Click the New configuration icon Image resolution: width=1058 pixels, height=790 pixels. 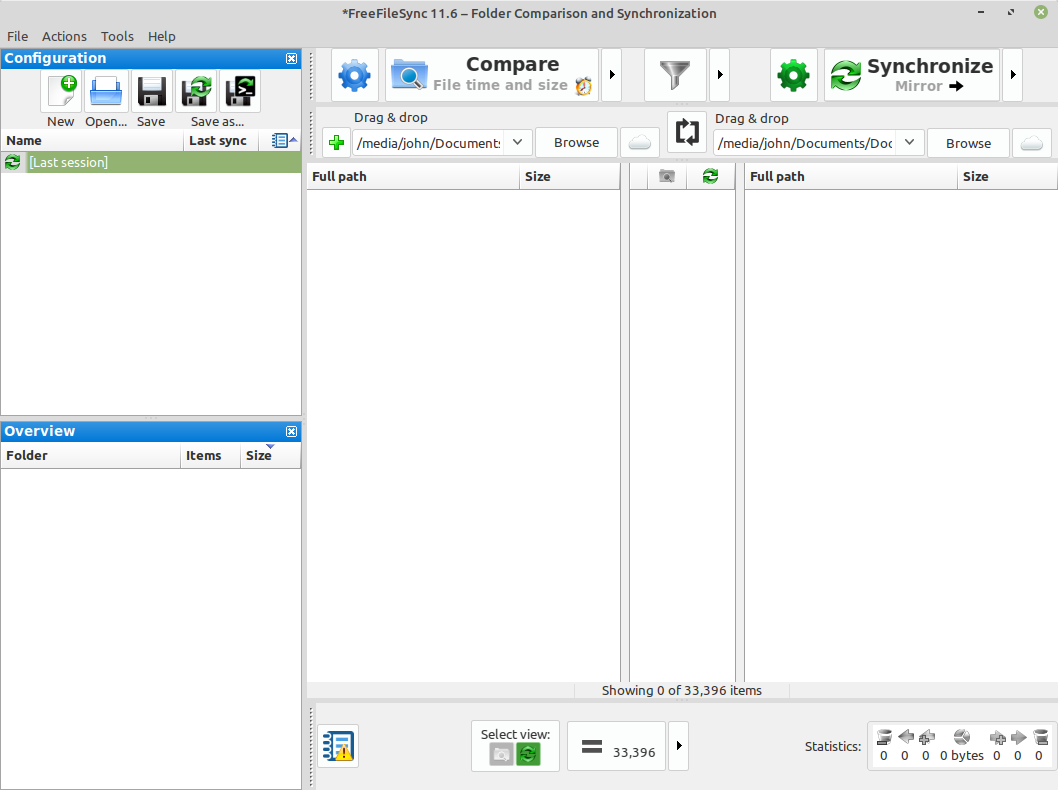[61, 91]
